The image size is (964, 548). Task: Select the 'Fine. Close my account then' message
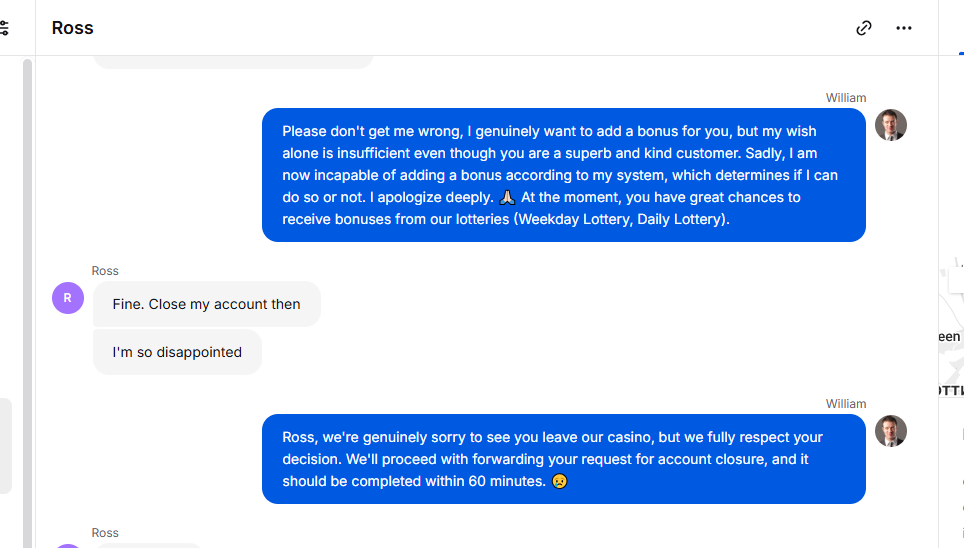click(x=207, y=304)
